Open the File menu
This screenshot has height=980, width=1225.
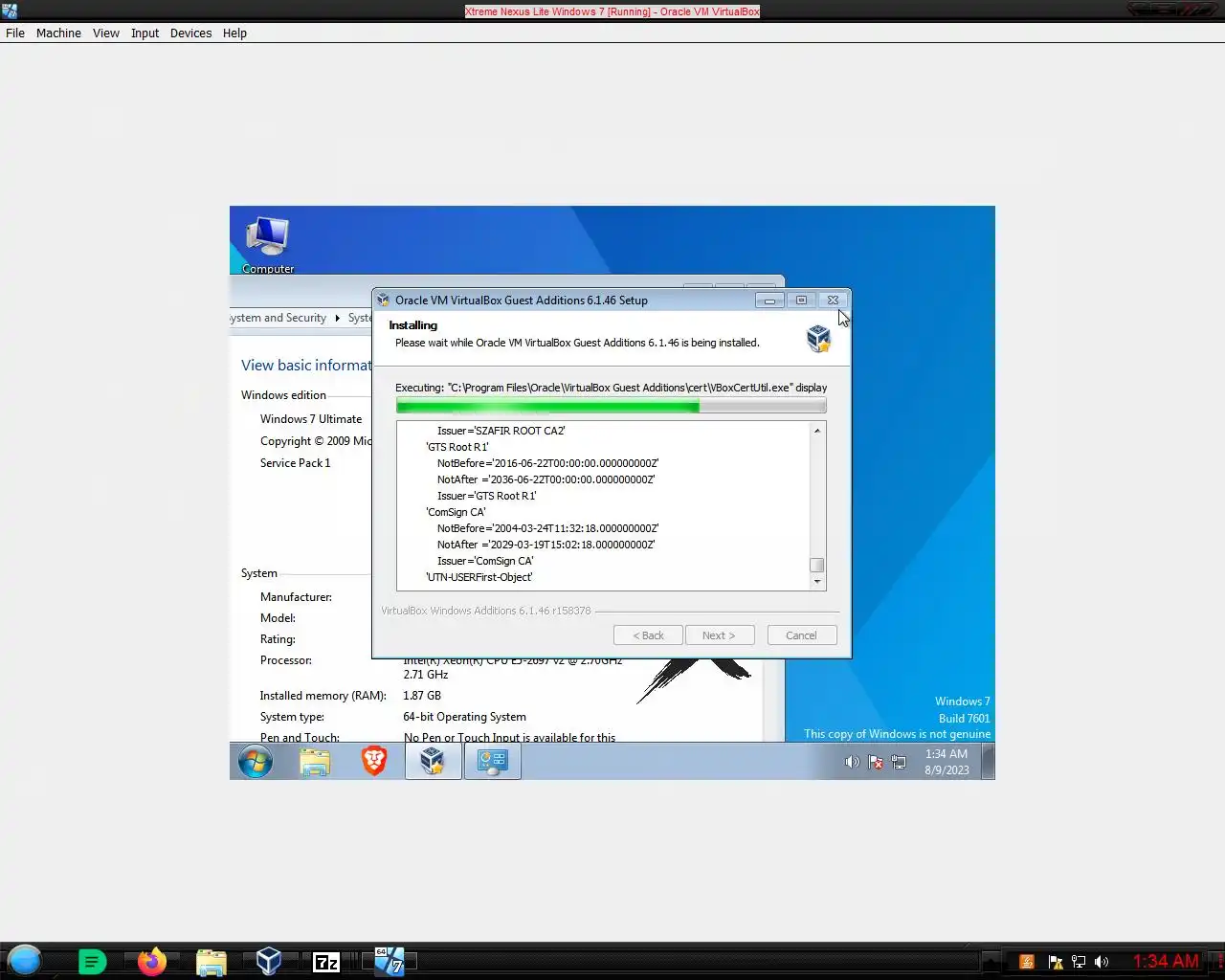[x=15, y=33]
